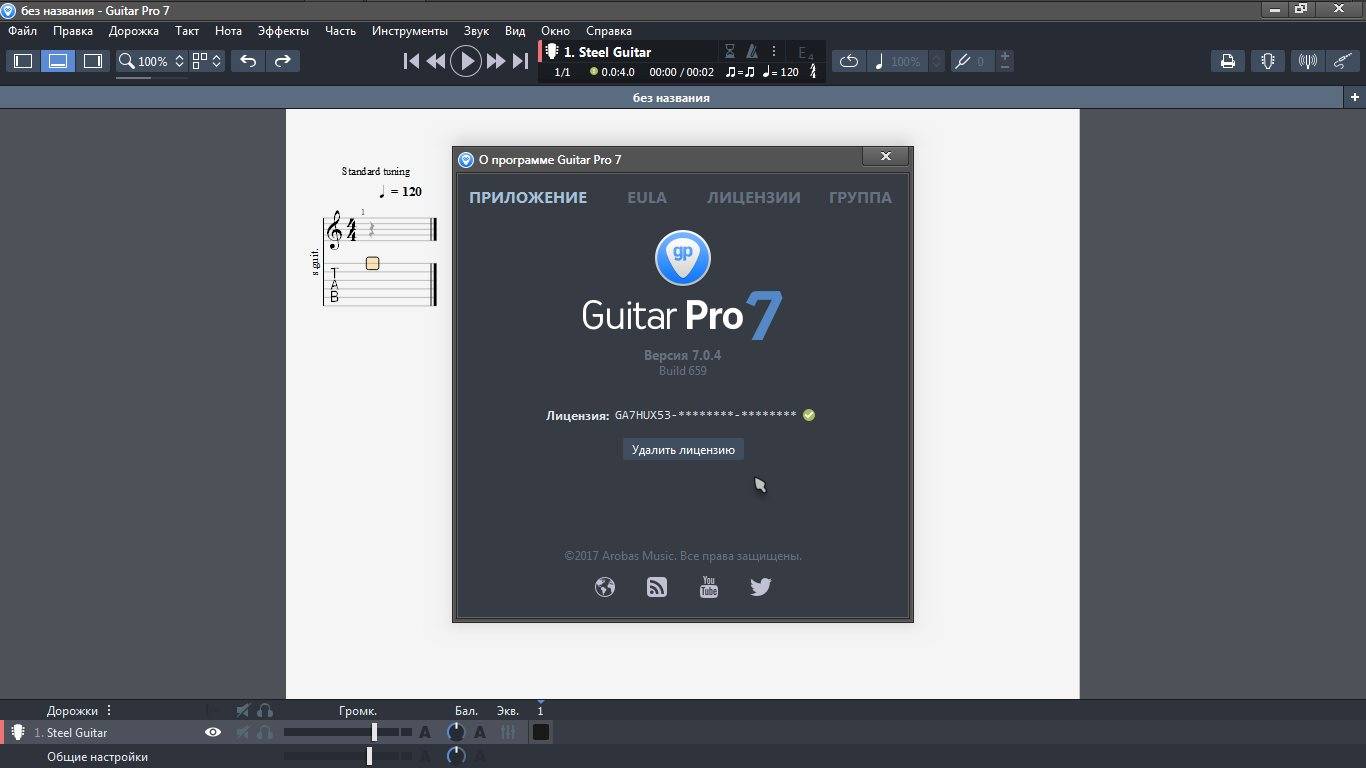Open the Правка menu

[x=73, y=31]
